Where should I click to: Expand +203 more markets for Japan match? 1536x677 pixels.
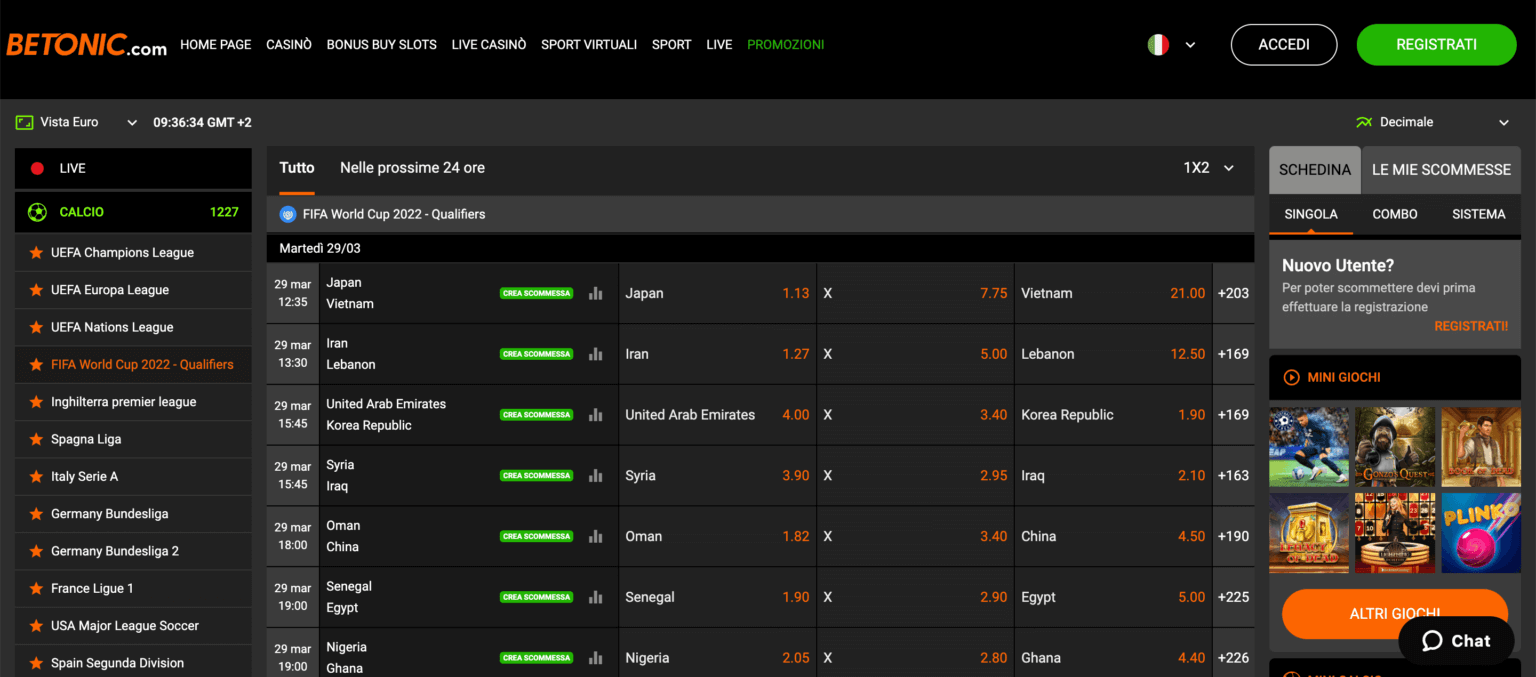(1233, 293)
